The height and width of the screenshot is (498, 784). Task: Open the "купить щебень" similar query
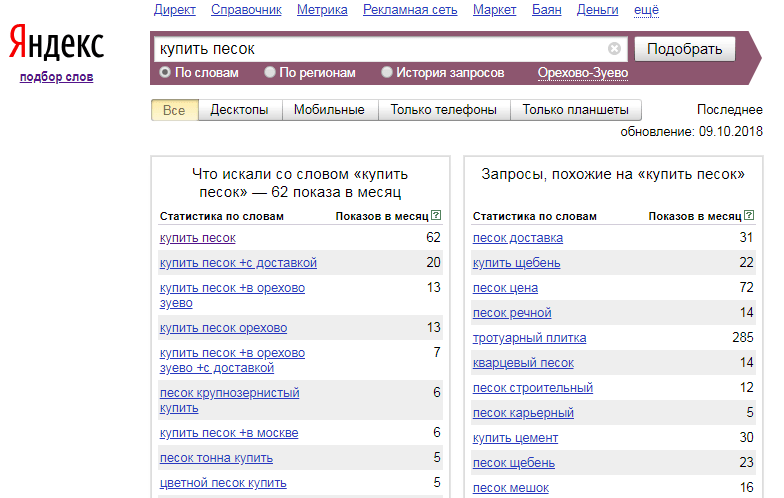click(516, 263)
